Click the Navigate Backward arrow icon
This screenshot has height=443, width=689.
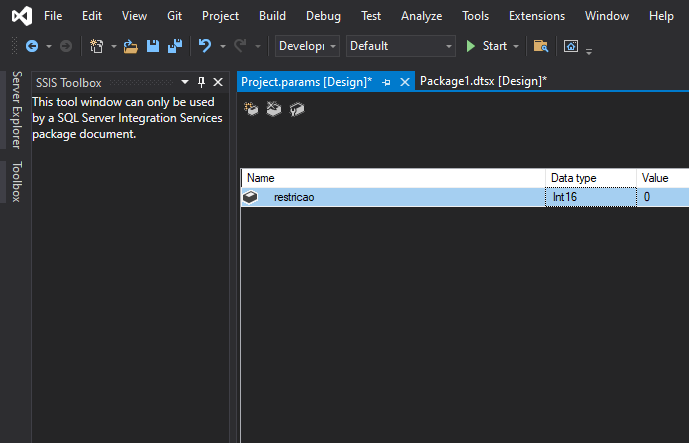click(32, 46)
